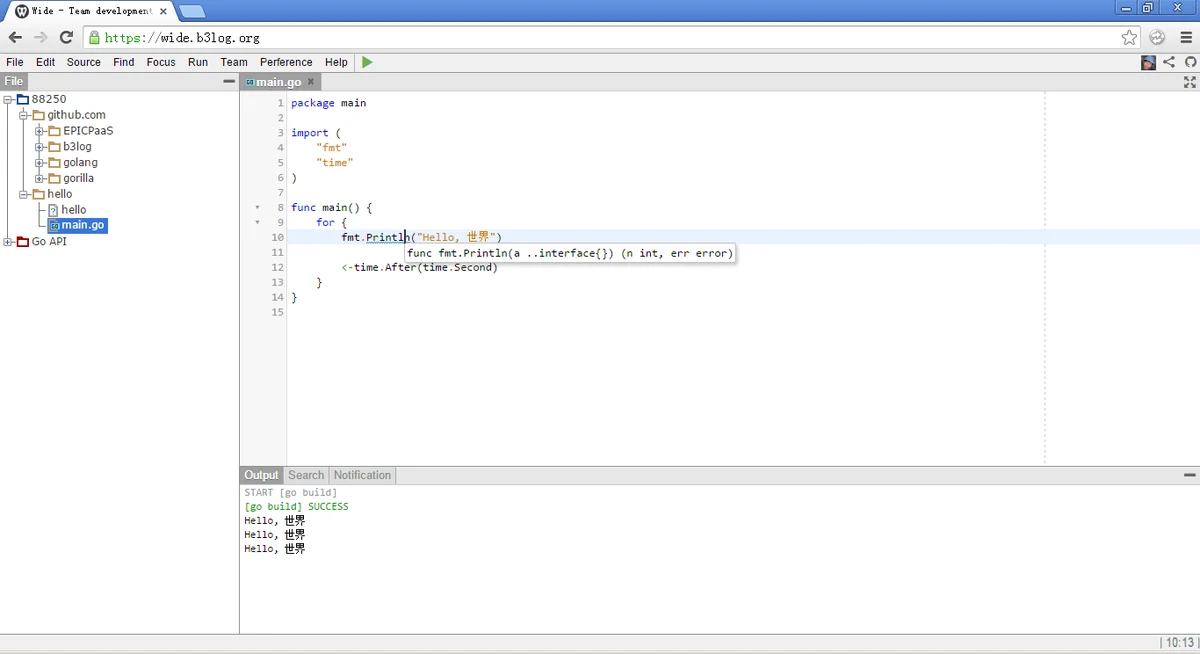Open the Help menu
This screenshot has height=654, width=1200.
[336, 62]
